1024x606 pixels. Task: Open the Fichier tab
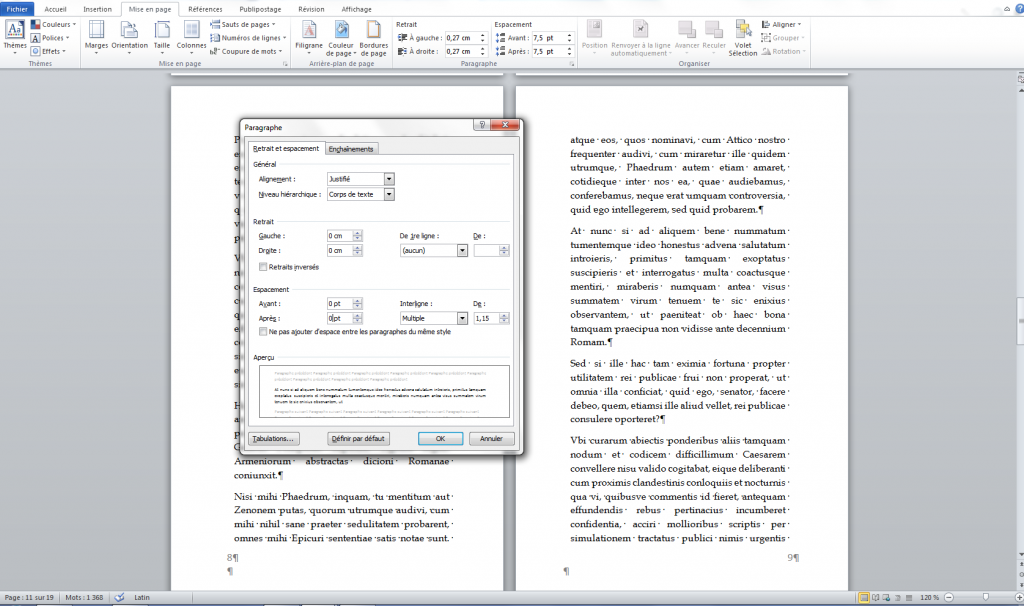point(17,9)
